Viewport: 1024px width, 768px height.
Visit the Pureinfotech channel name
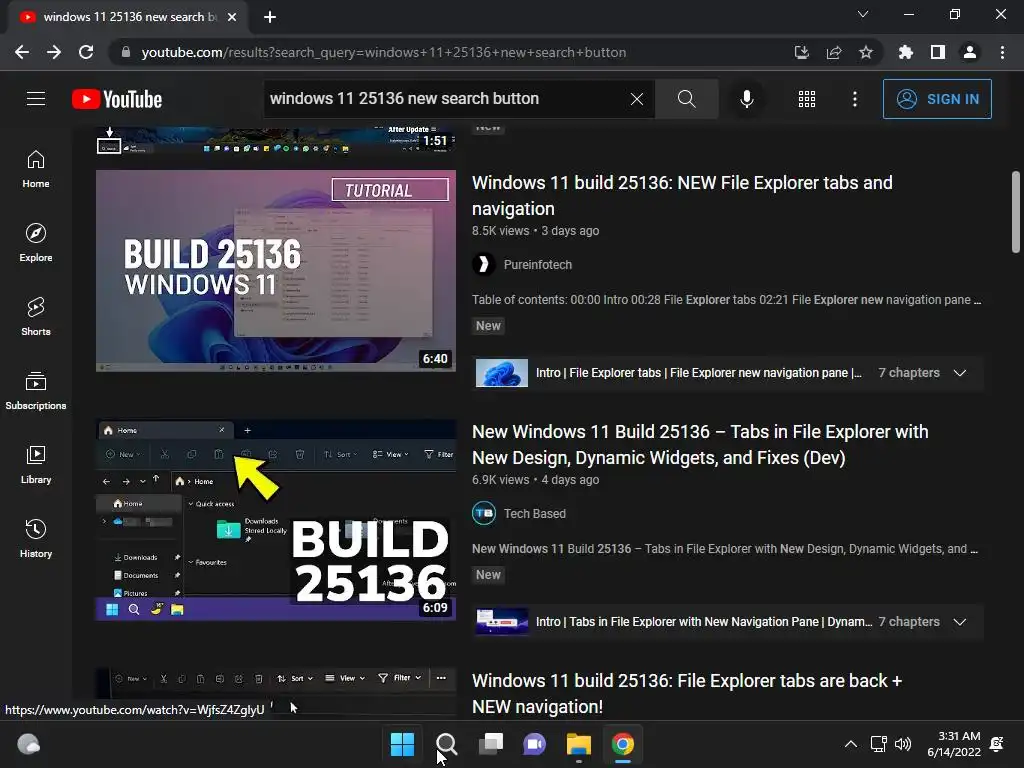point(537,264)
